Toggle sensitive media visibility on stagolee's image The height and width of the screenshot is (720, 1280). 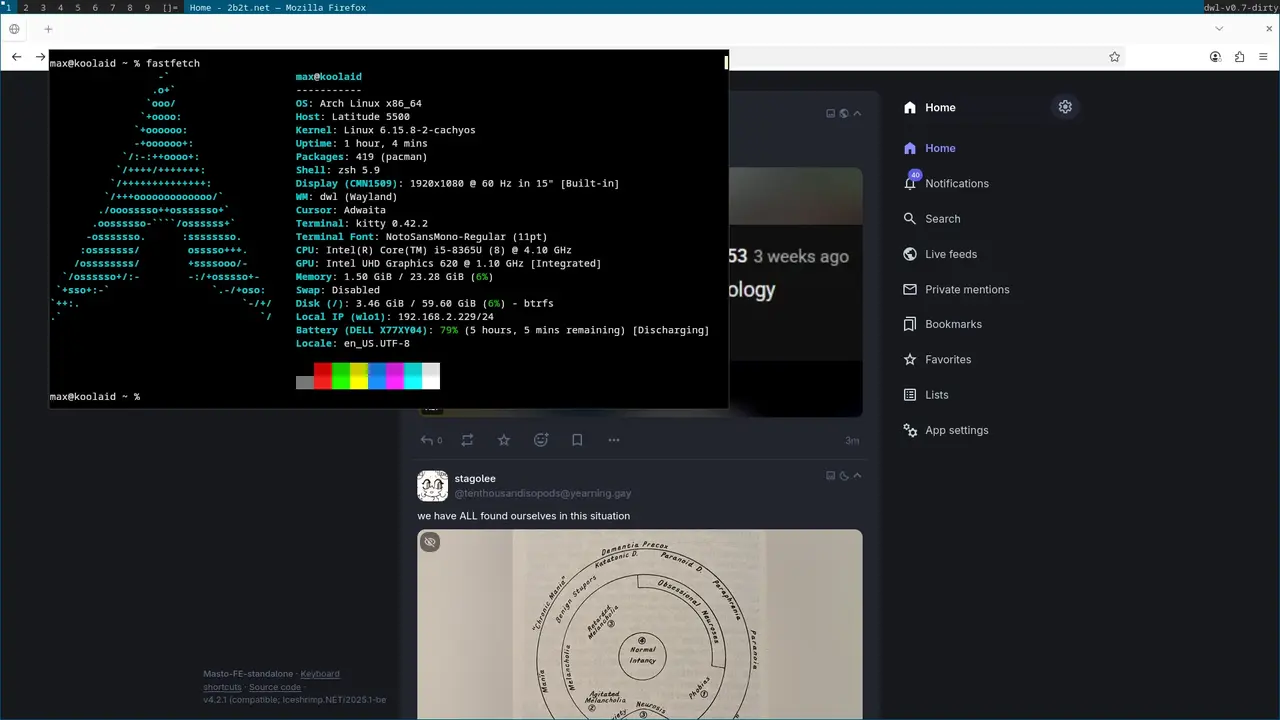(430, 542)
